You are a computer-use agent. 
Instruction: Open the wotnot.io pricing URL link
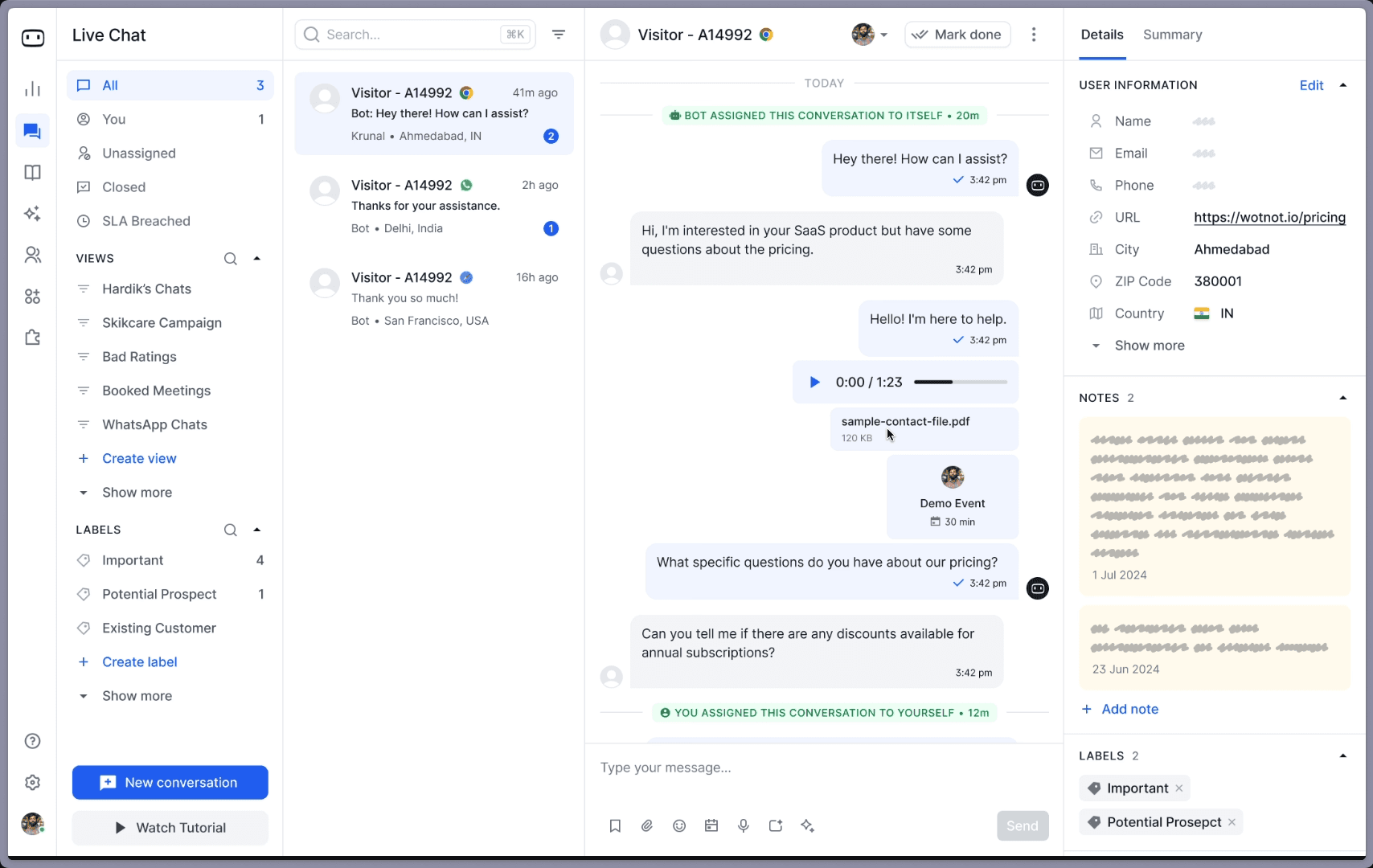point(1269,217)
